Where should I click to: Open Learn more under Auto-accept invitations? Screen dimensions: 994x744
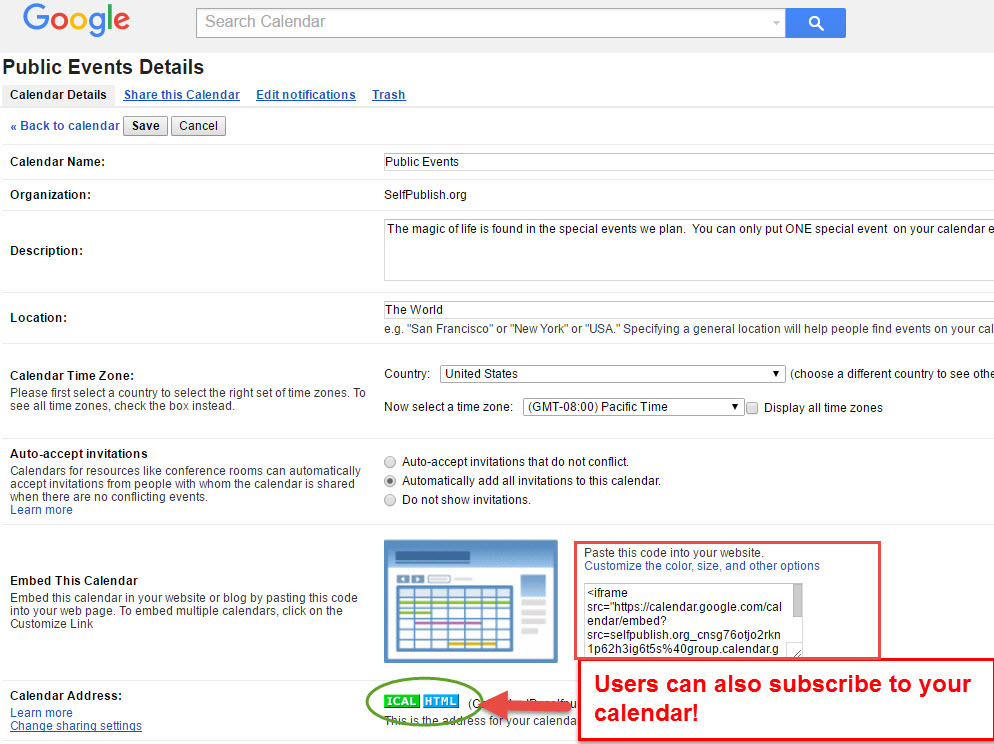point(41,510)
